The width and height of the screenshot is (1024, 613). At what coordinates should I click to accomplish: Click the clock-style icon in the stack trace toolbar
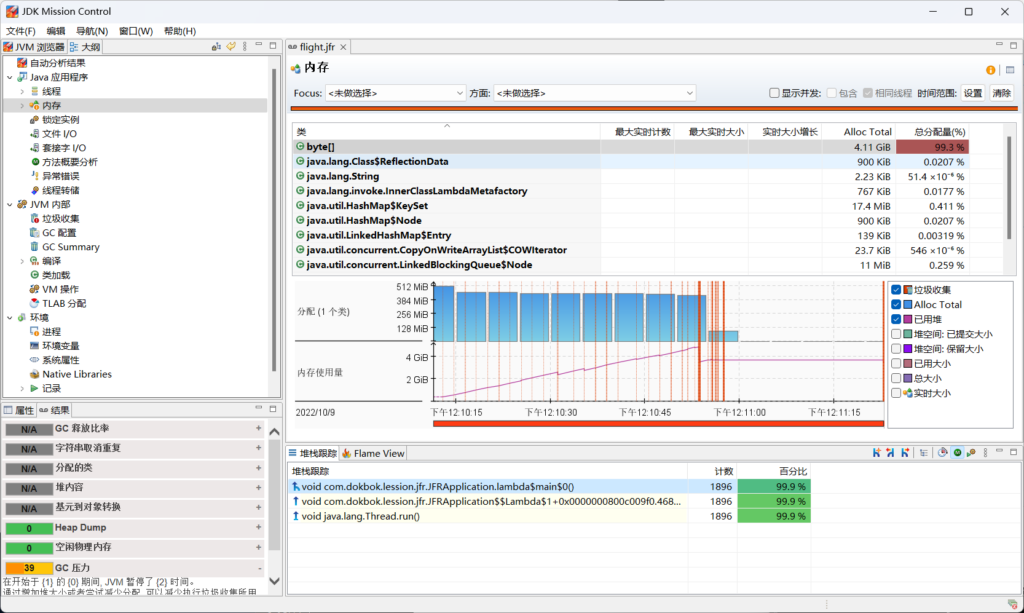tap(942, 452)
